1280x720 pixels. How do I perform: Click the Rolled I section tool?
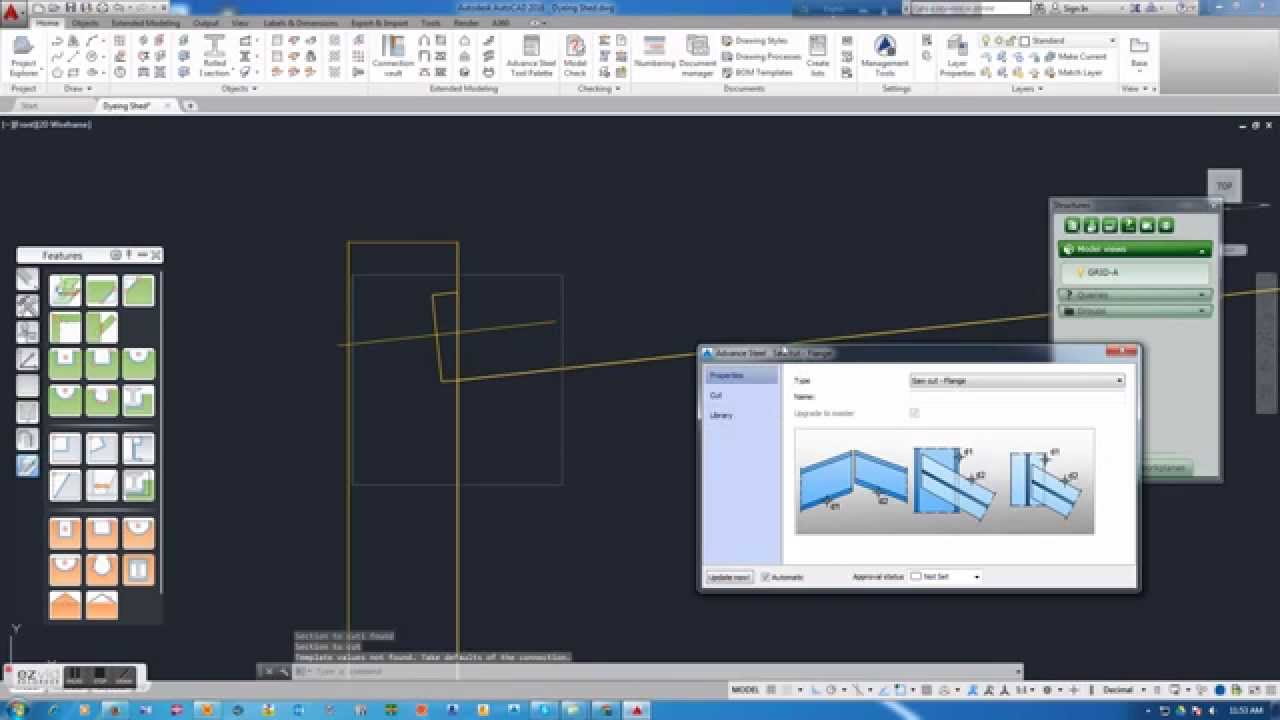[x=214, y=56]
